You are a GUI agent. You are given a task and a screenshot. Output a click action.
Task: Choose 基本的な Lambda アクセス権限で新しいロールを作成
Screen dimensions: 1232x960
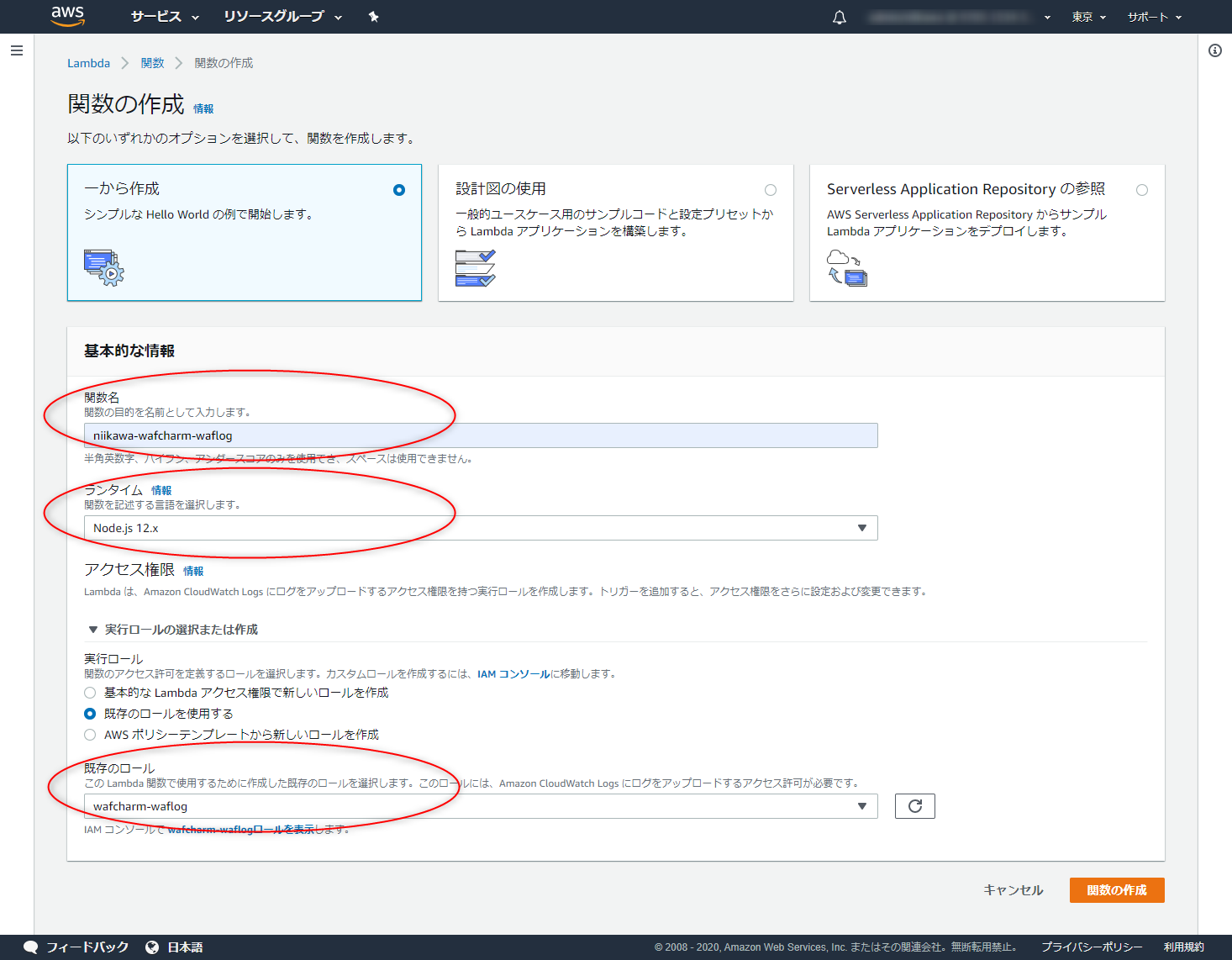[90, 693]
